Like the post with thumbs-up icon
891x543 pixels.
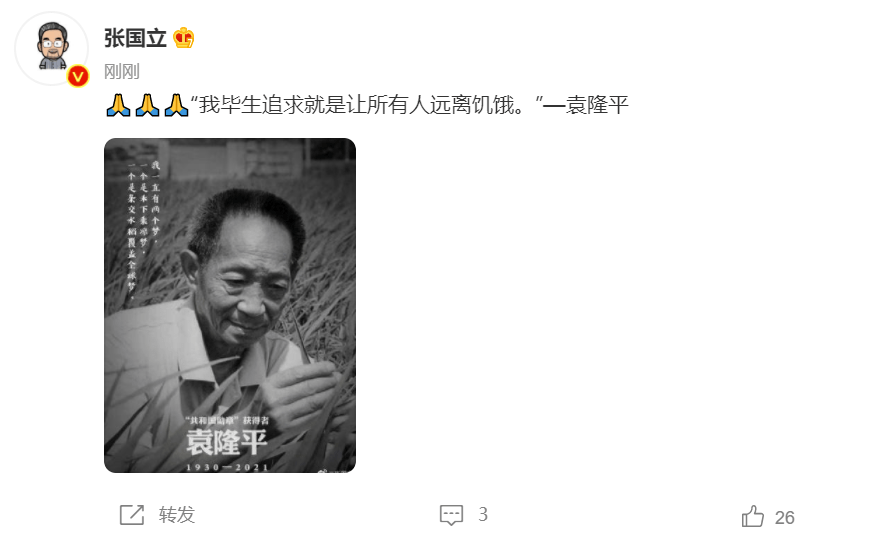[753, 517]
